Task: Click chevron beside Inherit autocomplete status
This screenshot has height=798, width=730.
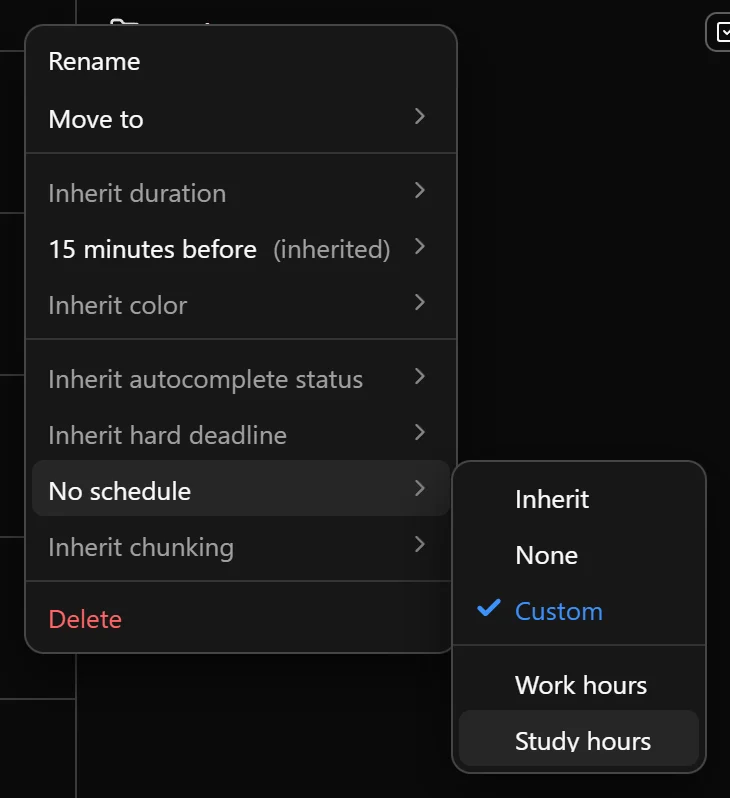Action: pyautogui.click(x=419, y=377)
